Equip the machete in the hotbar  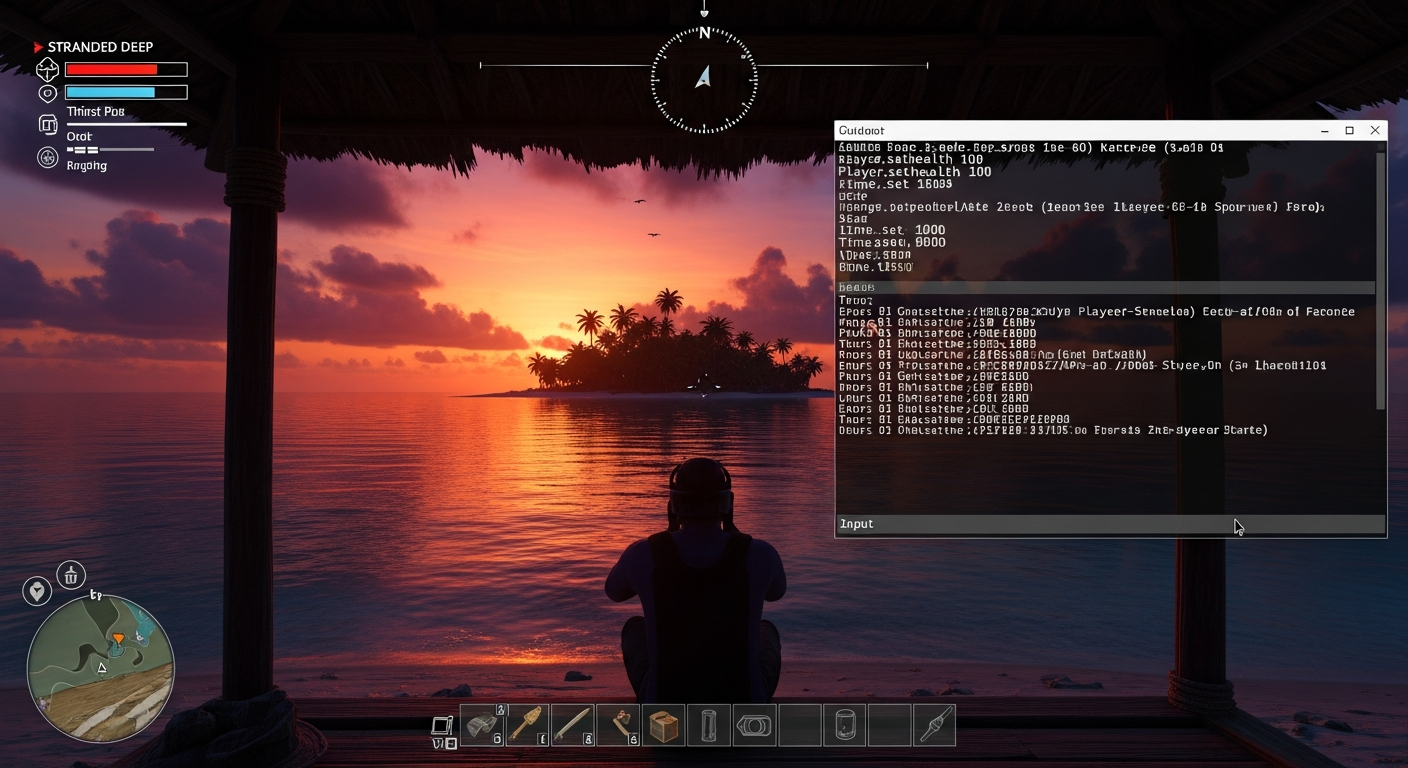pos(572,723)
